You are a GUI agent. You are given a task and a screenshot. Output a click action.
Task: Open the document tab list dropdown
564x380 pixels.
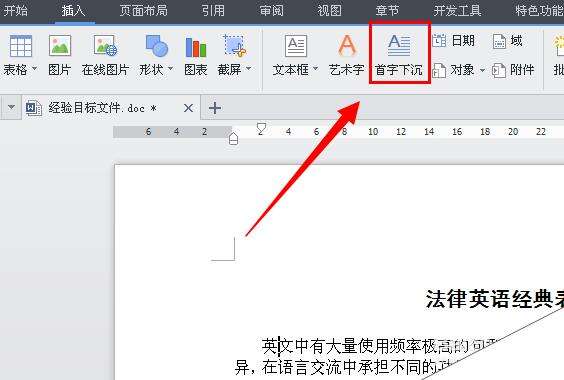coord(12,107)
